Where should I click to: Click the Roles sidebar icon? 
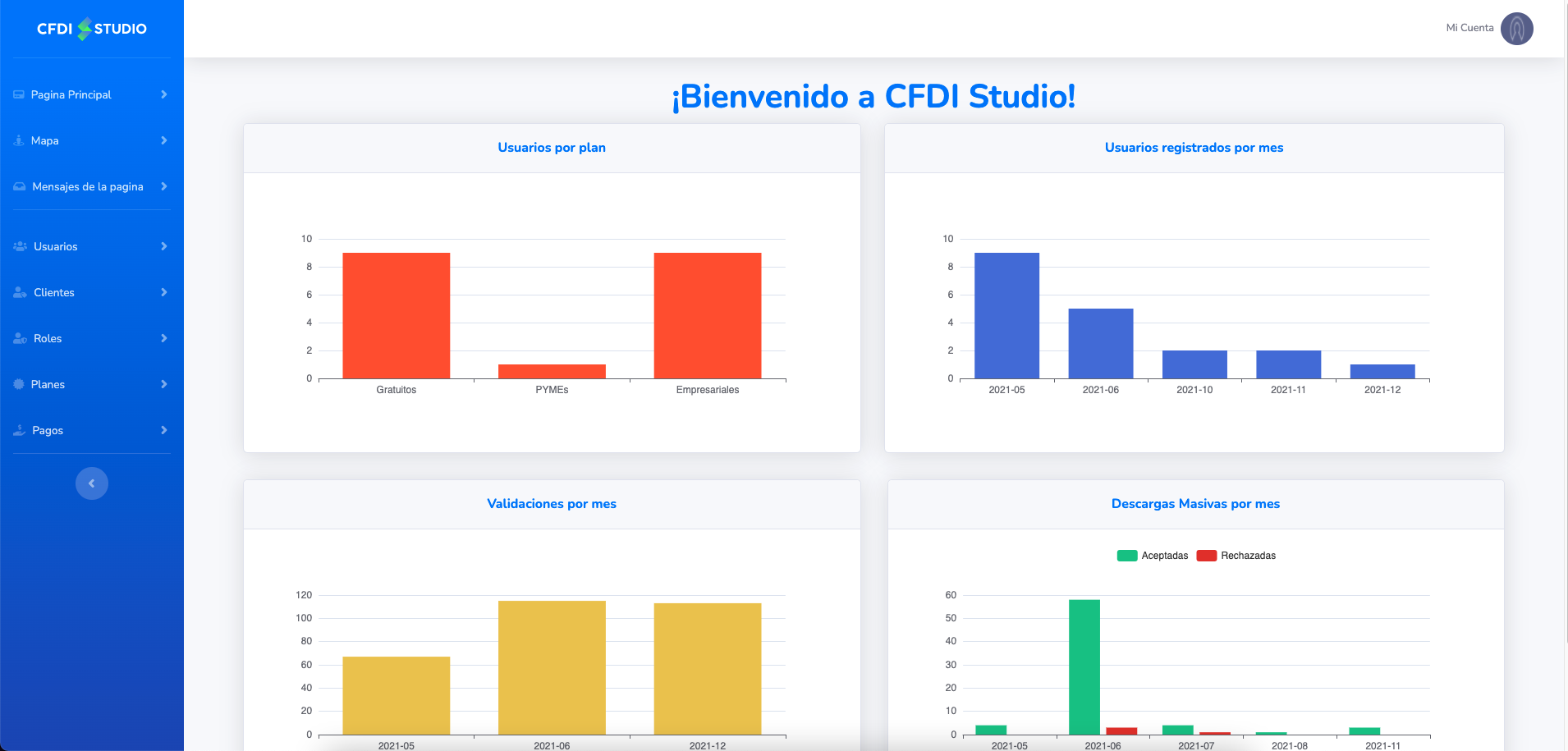[x=21, y=339]
